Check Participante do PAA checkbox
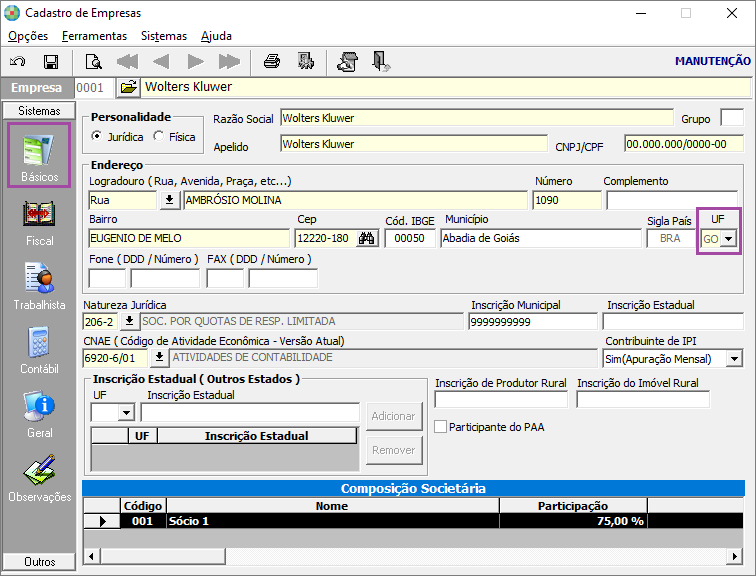 coord(440,427)
